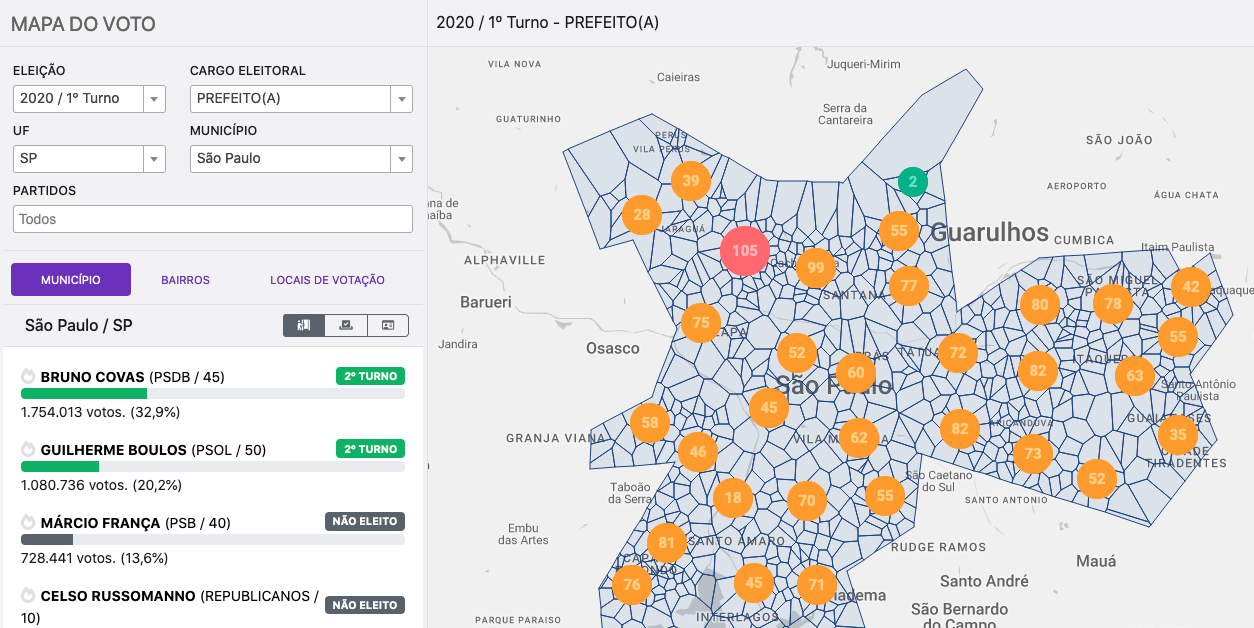This screenshot has width=1254, height=628.
Task: Select the green cluster marker labeled 2
Action: tap(911, 182)
